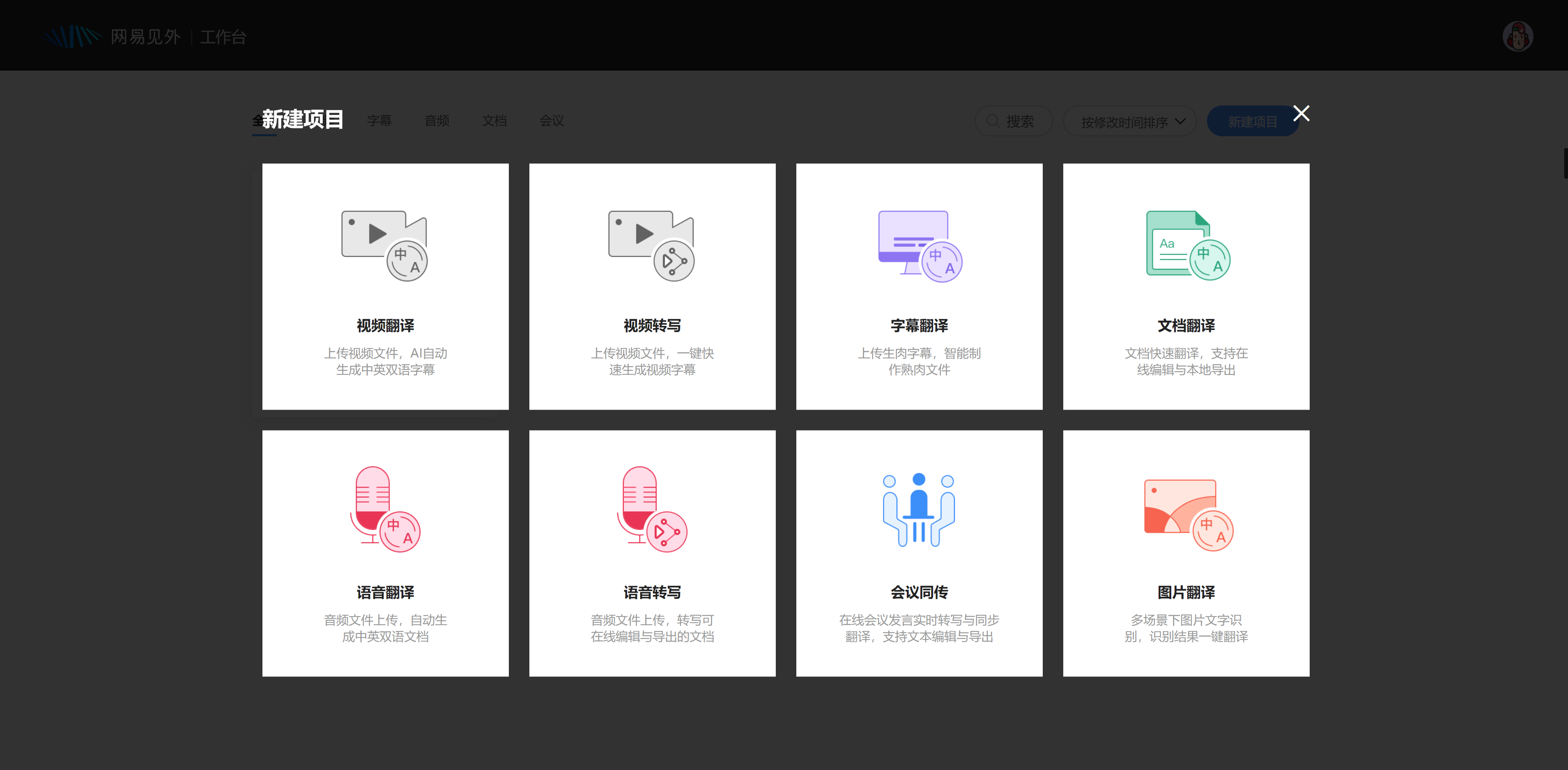
Task: Select the 图片翻译 card title
Action: 1186,592
